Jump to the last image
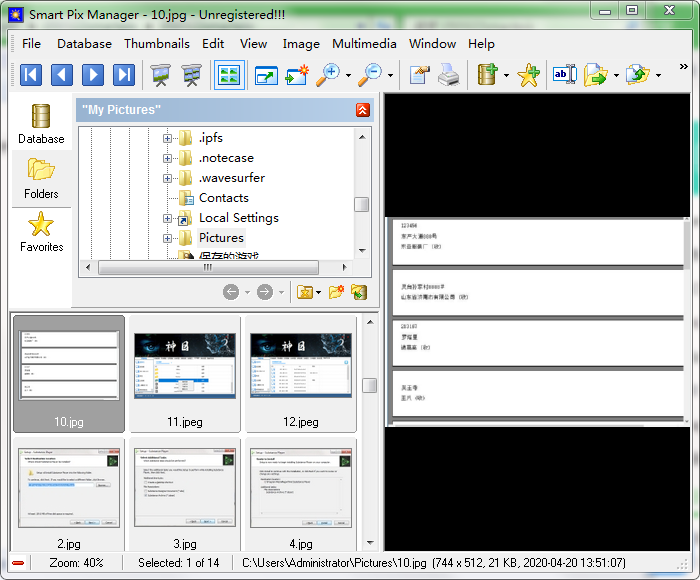This screenshot has height=580, width=700. pos(124,74)
